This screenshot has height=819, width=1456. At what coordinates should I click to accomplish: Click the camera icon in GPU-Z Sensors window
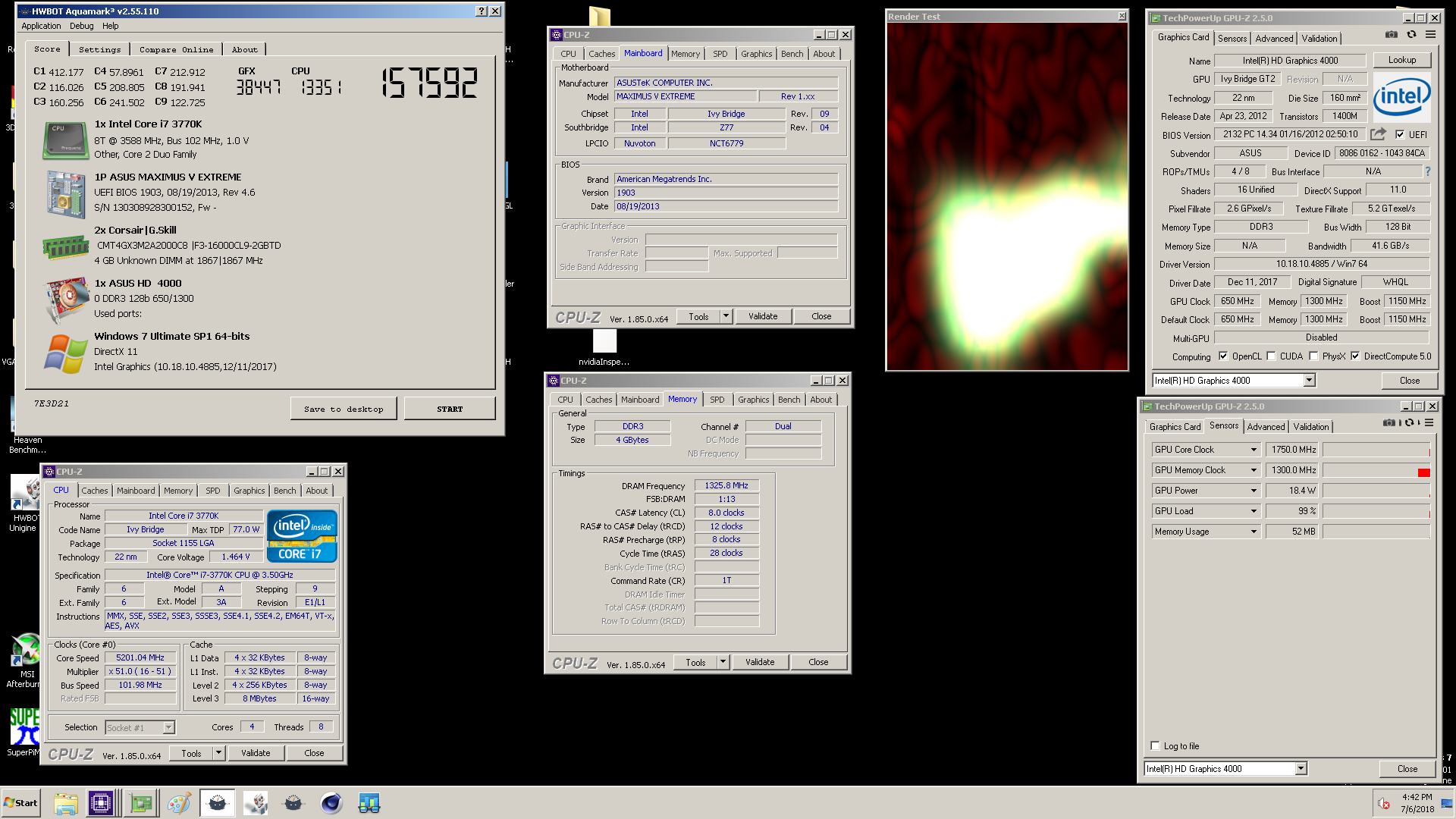[1389, 423]
